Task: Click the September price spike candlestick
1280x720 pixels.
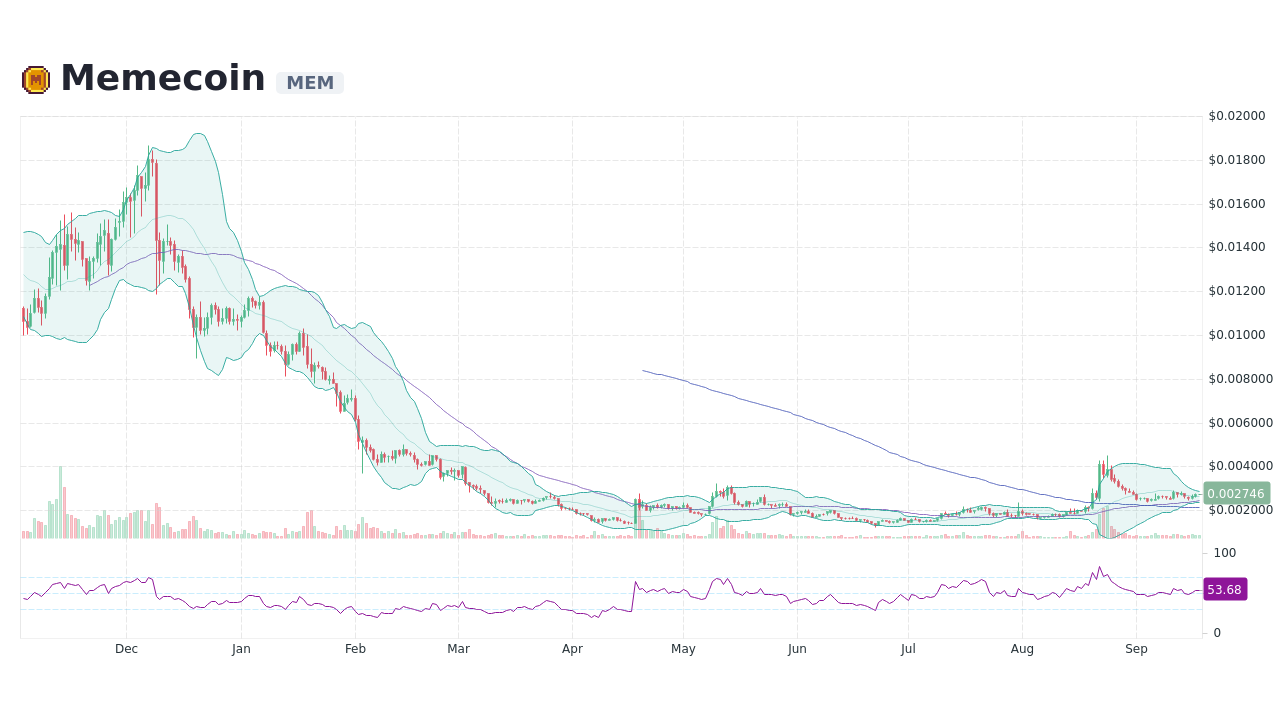Action: tap(1102, 470)
